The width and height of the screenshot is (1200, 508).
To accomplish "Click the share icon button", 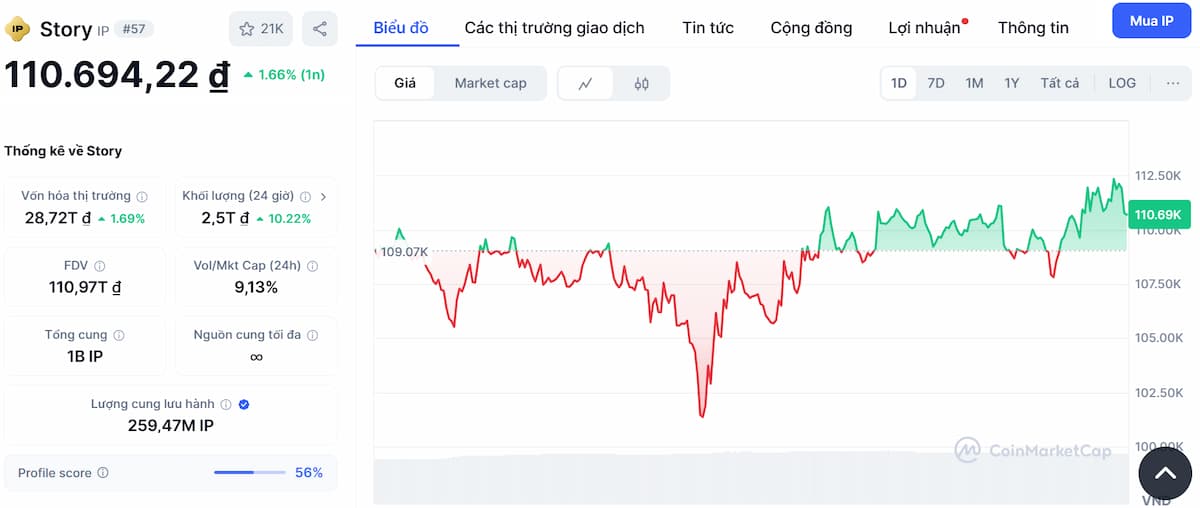I will pos(320,29).
